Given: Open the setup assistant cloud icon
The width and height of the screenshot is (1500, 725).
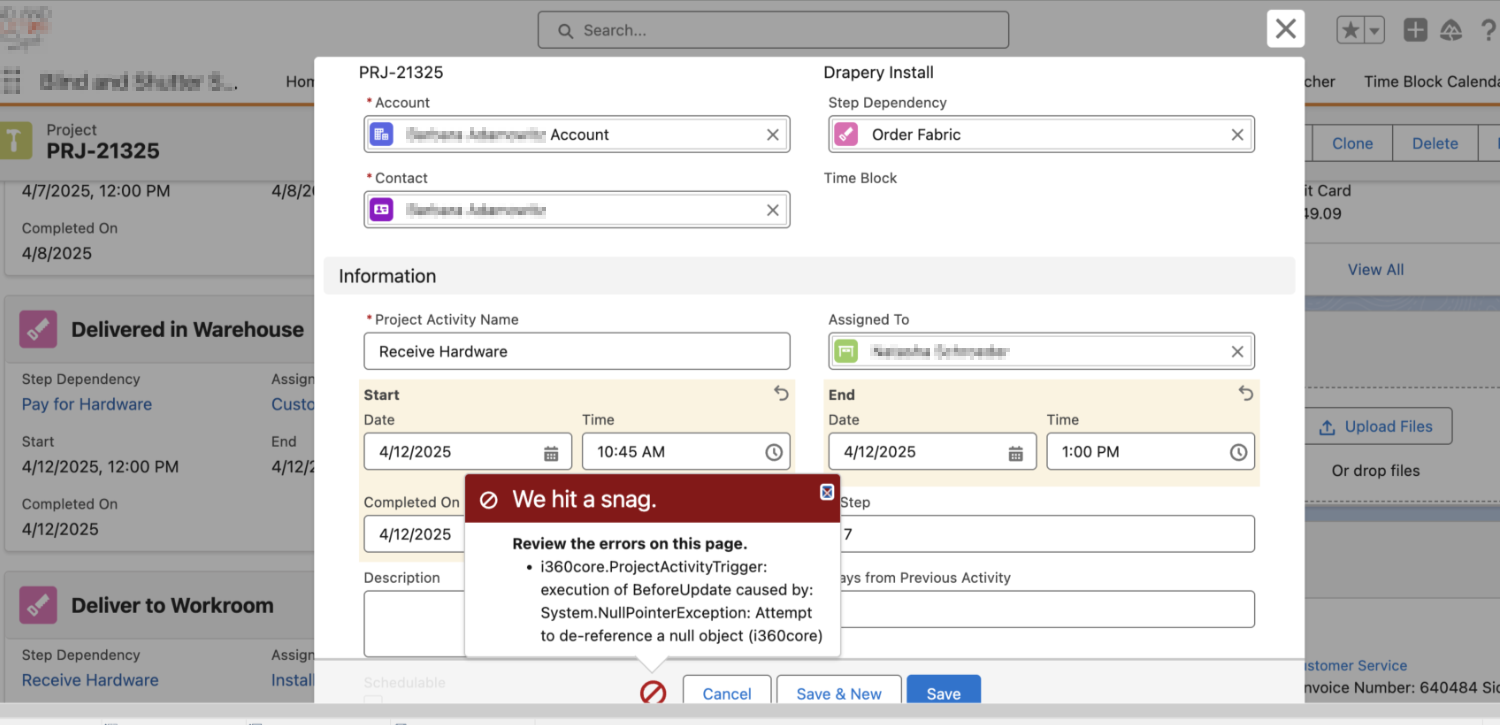Looking at the screenshot, I should coord(1451,30).
